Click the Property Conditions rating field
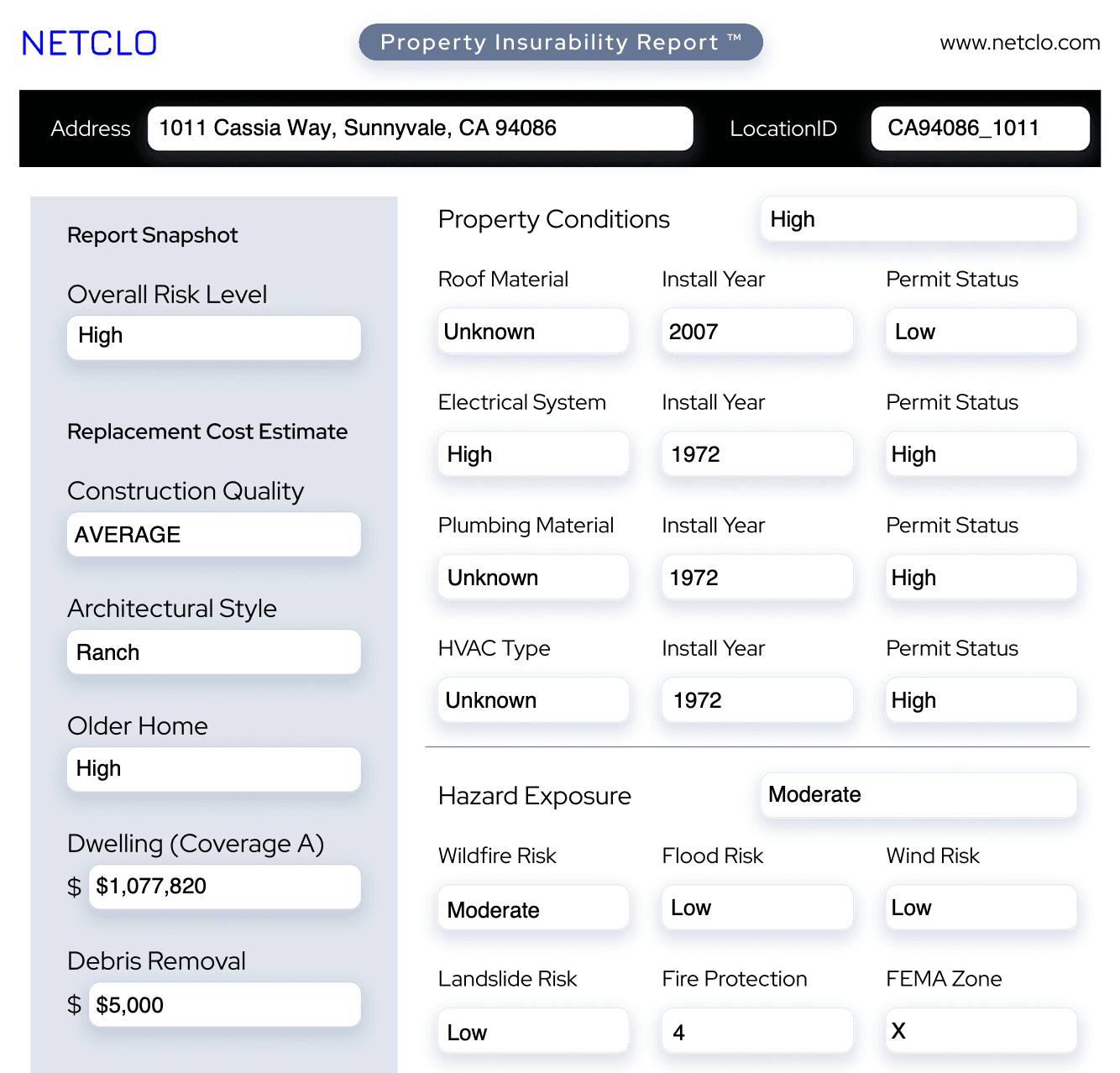Screen dimensions: 1120x1073 point(918,219)
